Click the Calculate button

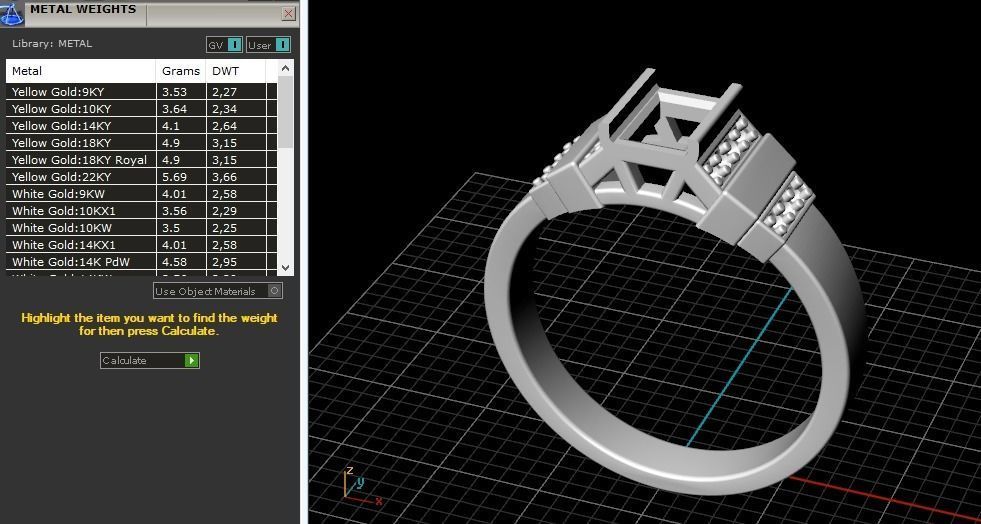coord(150,360)
